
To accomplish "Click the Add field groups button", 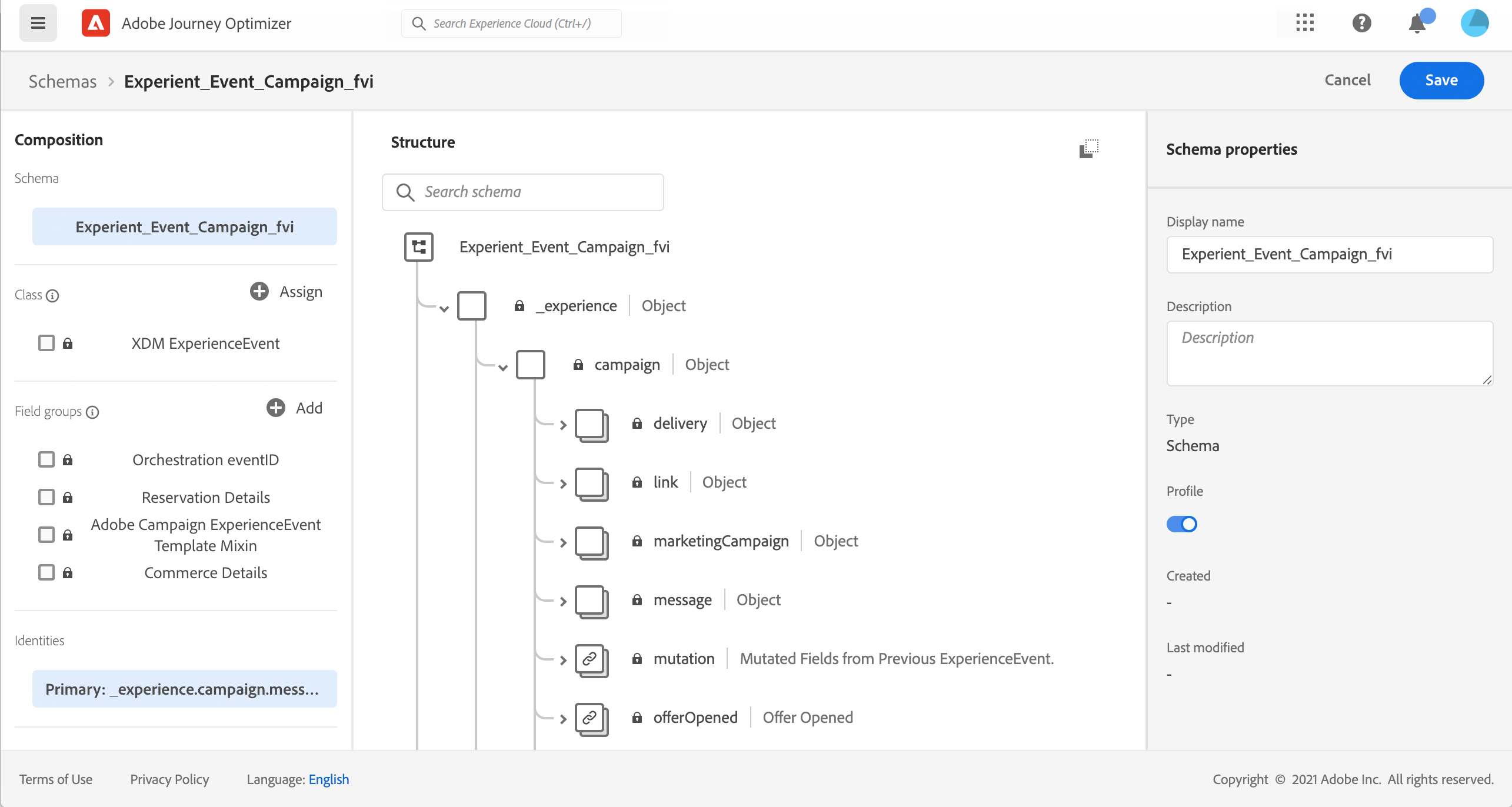I will pos(295,408).
